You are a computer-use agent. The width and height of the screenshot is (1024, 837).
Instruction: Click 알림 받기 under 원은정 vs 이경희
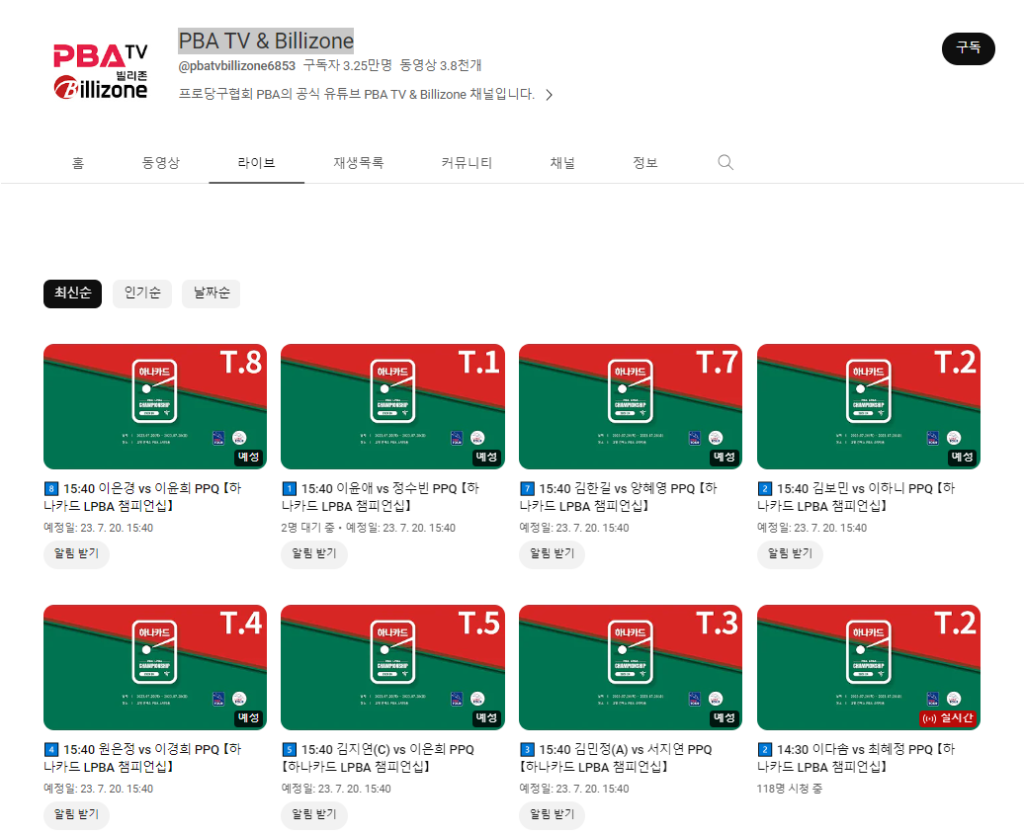pyautogui.click(x=76, y=815)
